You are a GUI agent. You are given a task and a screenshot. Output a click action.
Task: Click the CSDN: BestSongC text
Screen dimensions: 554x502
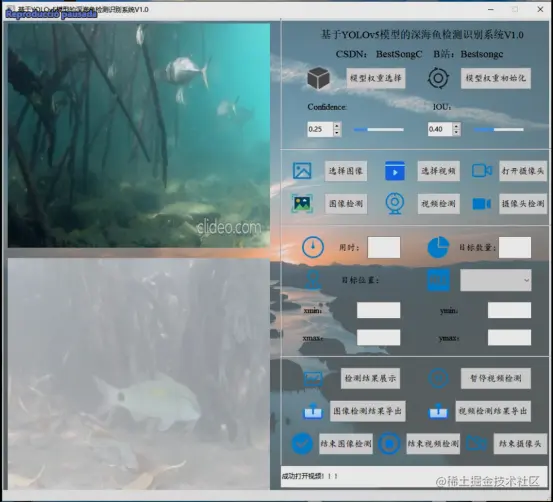tap(379, 54)
